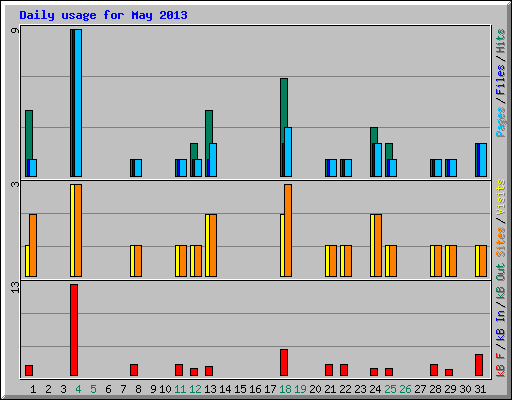Click the 'Files' legend label
The image size is (512, 400).
point(501,80)
